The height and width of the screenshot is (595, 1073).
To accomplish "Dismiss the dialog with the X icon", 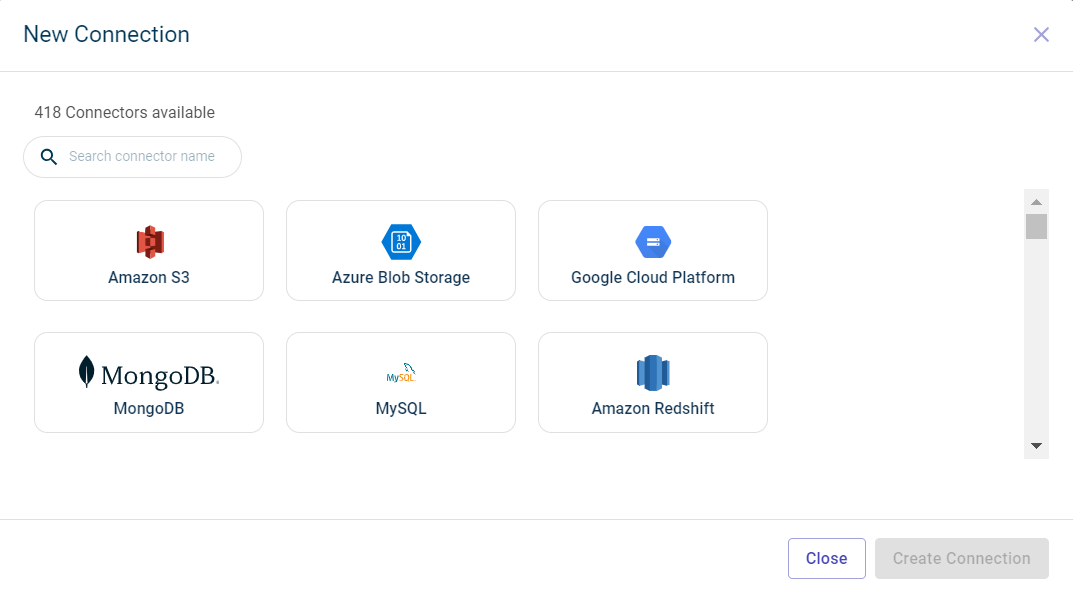I will coord(1041,35).
